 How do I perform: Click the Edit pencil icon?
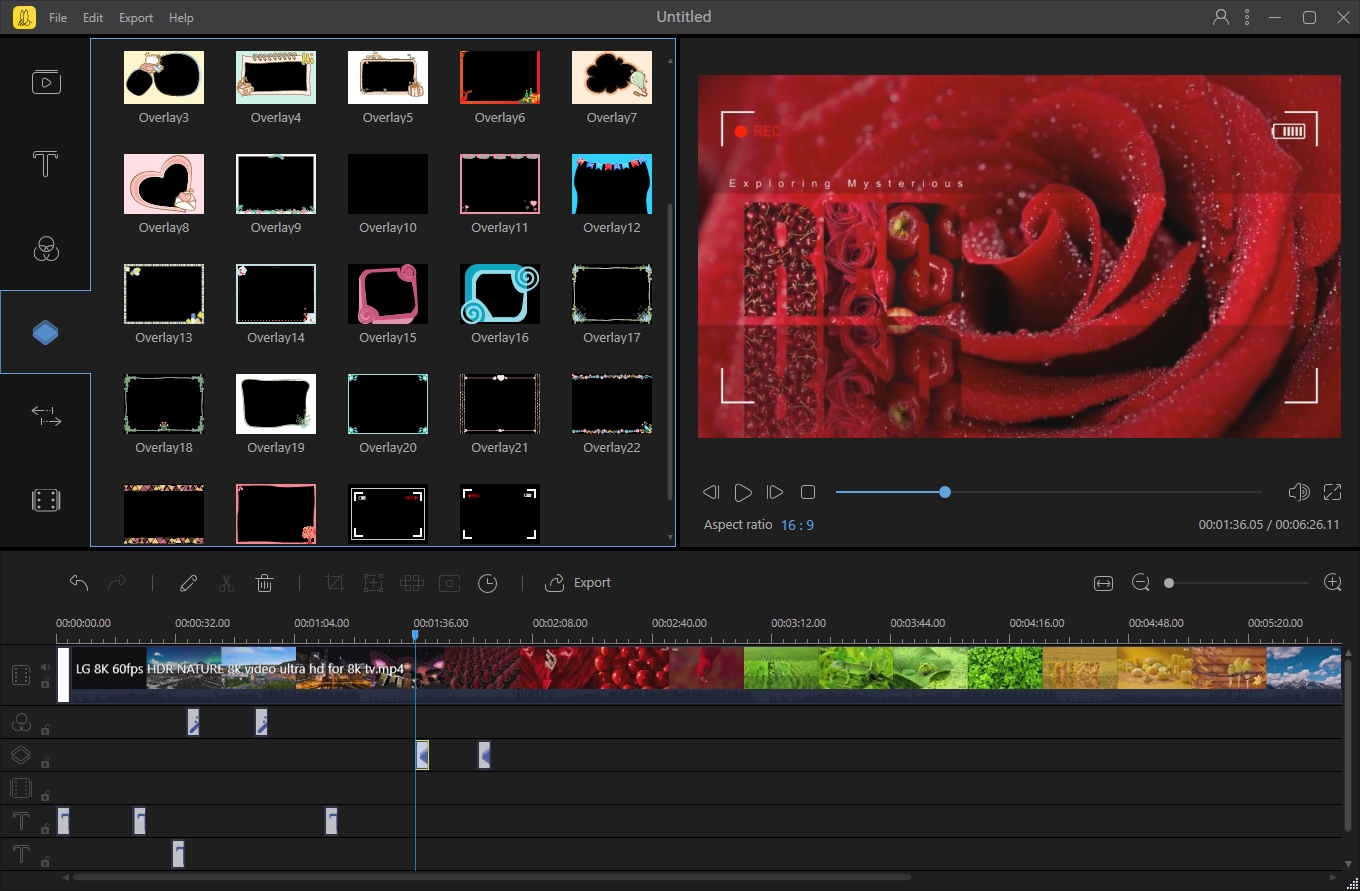pos(188,583)
